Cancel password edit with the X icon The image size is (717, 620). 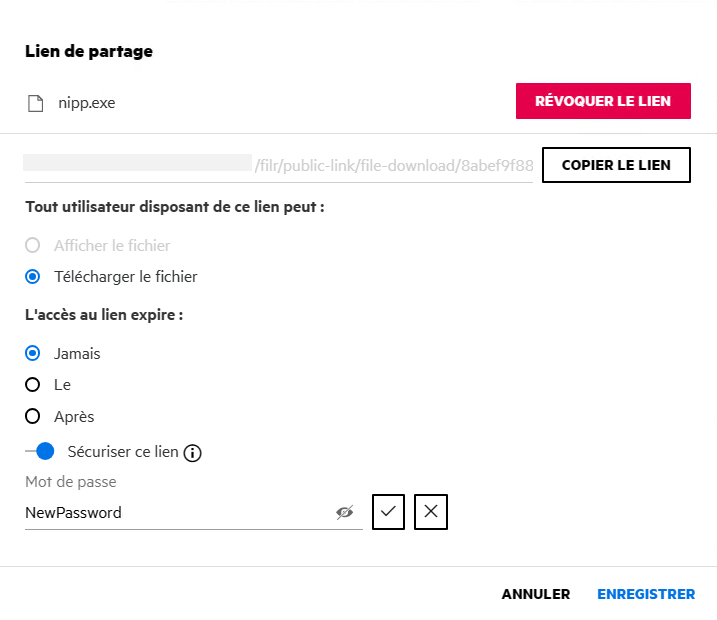tap(431, 512)
